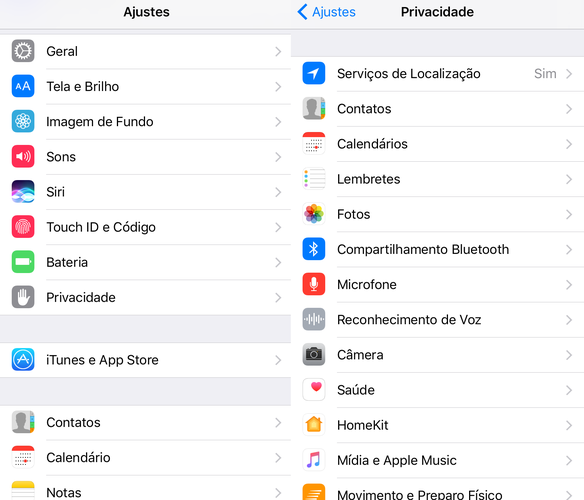The height and width of the screenshot is (500, 584).
Task: Expand the Tela e Brilho chevron
Action: tap(278, 87)
